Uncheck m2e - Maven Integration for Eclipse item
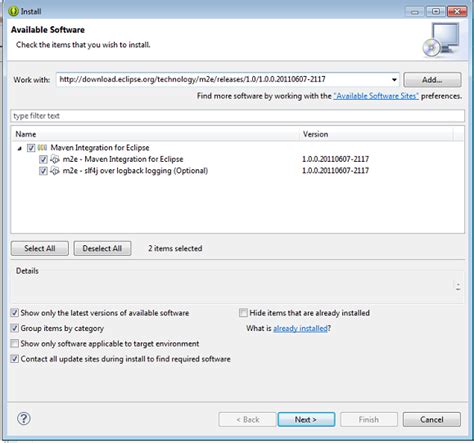 tap(43, 159)
